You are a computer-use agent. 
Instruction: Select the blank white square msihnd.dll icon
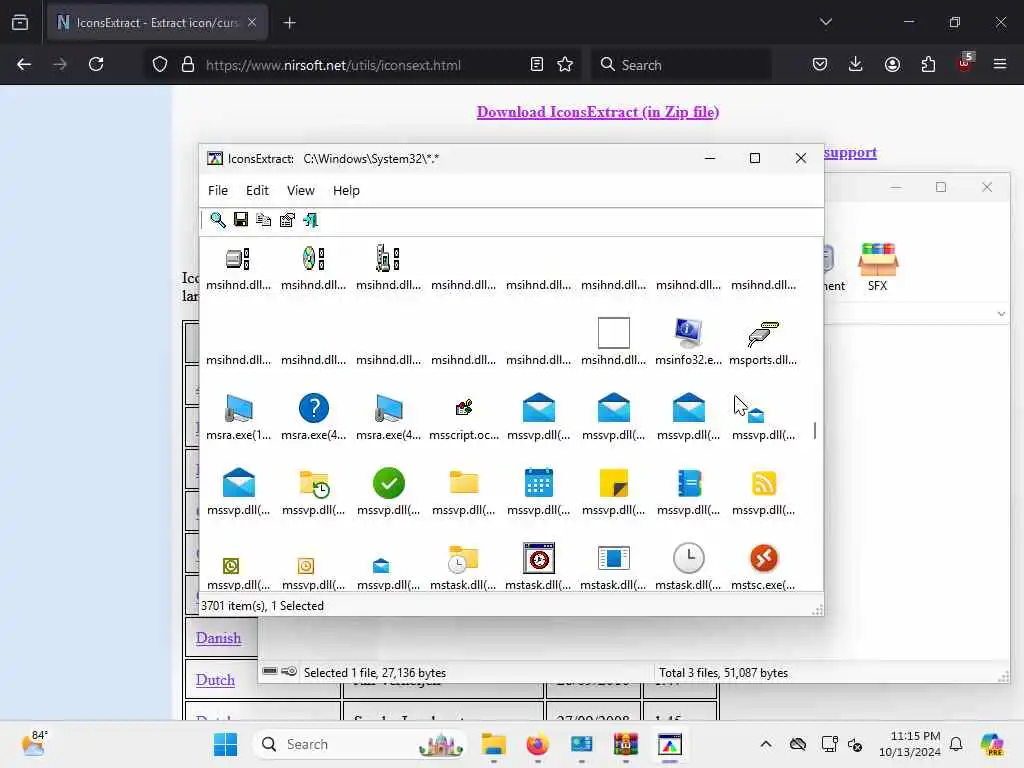click(613, 333)
